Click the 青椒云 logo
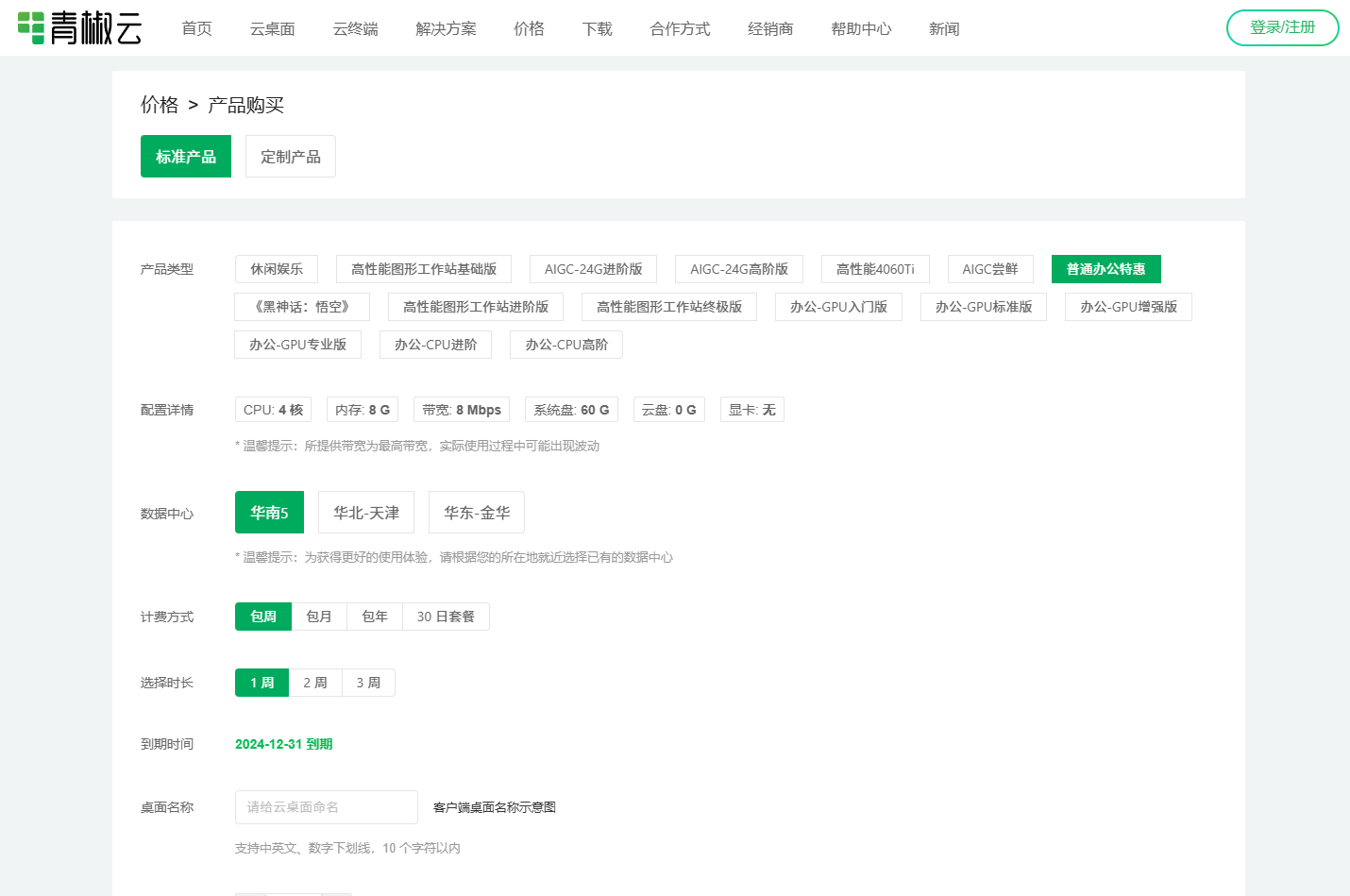1350x896 pixels. (x=79, y=28)
